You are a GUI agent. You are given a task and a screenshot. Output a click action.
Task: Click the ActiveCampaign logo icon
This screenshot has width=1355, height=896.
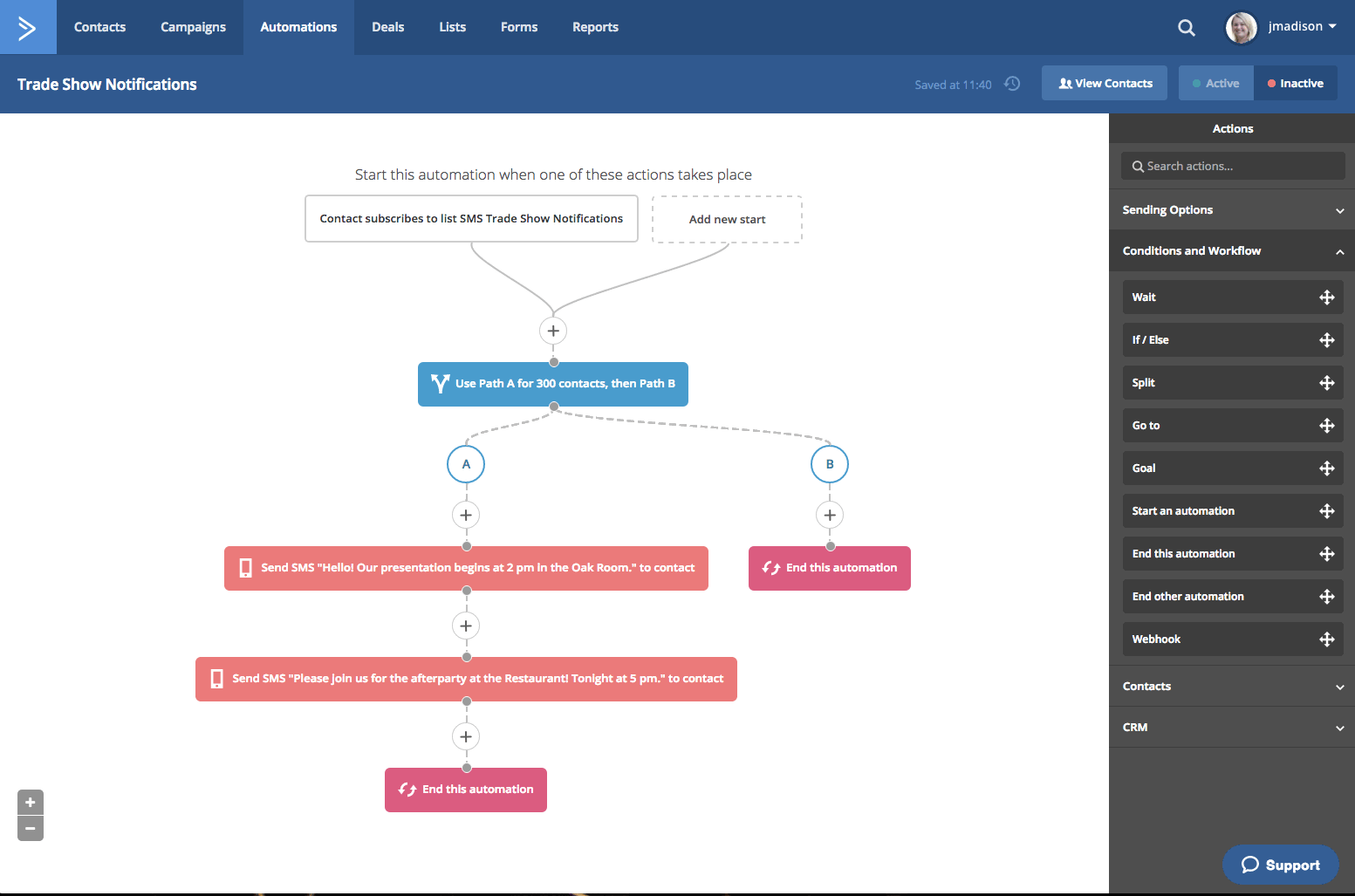pyautogui.click(x=27, y=28)
